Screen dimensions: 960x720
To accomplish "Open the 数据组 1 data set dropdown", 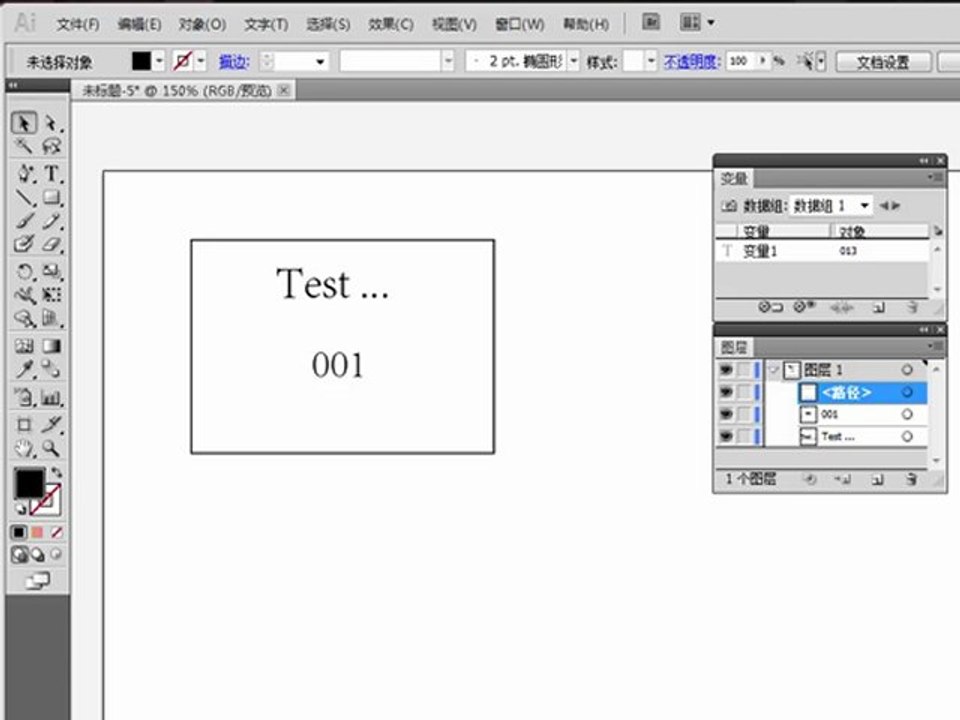I will pyautogui.click(x=864, y=206).
